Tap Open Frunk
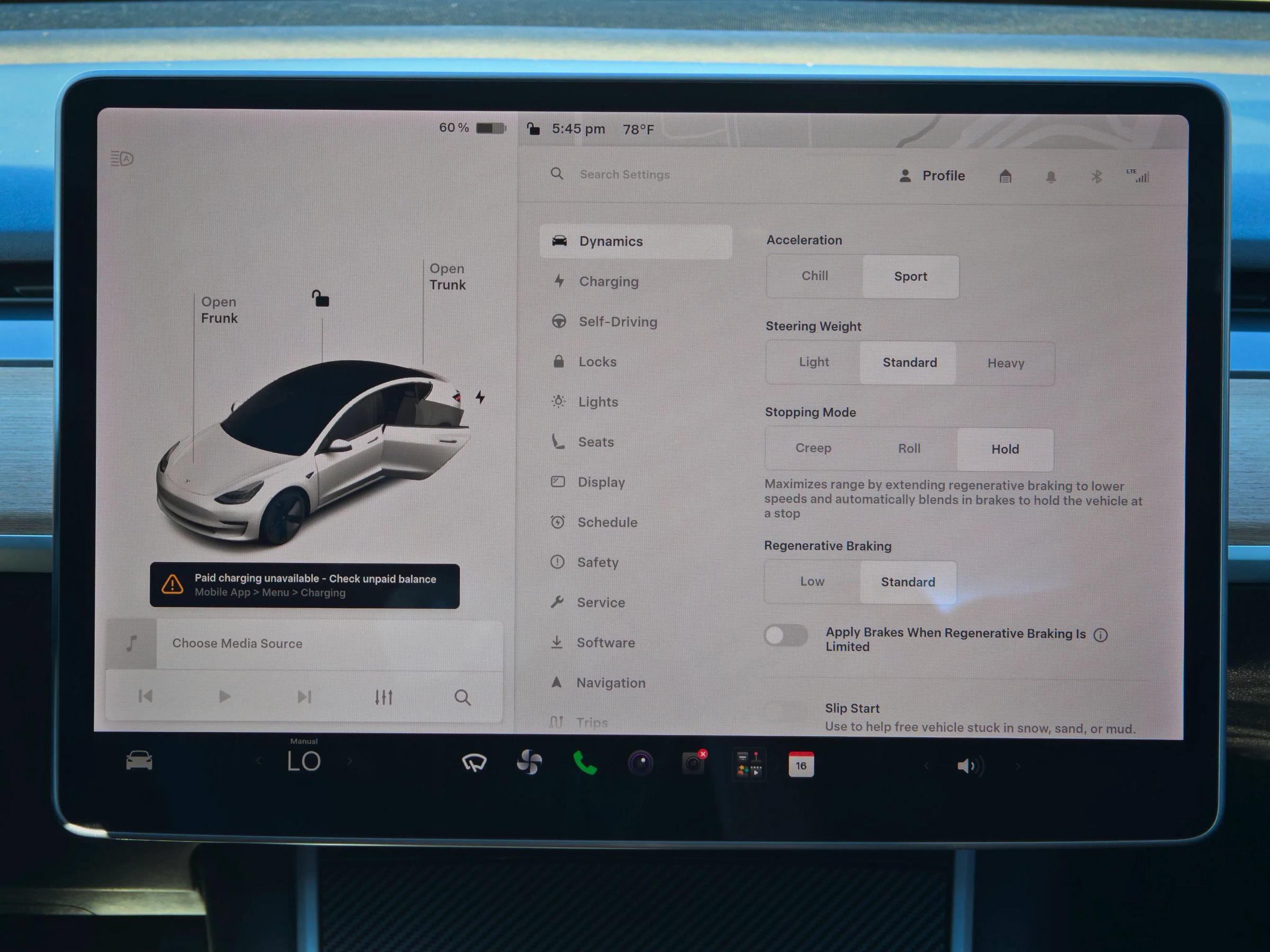This screenshot has height=952, width=1270. click(219, 310)
